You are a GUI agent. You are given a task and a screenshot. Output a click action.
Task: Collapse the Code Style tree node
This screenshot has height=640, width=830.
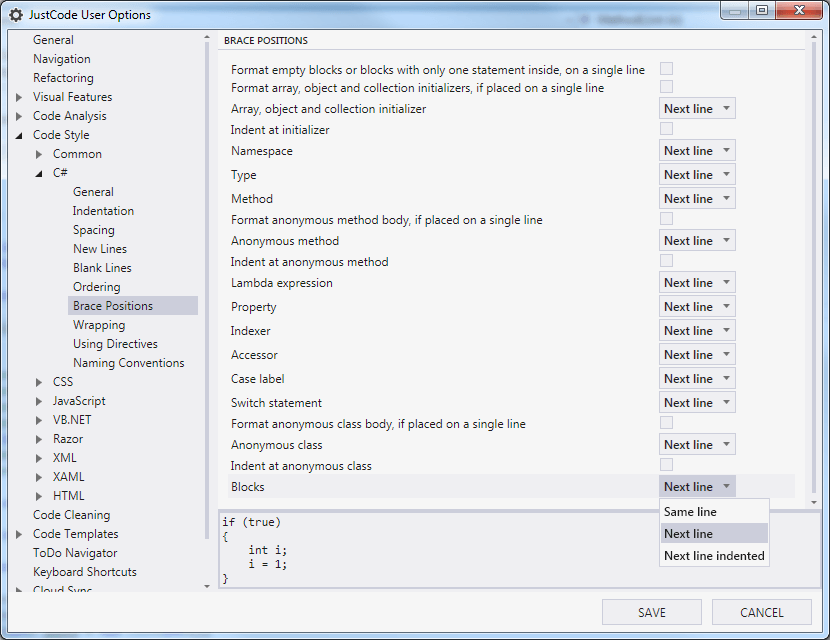pyautogui.click(x=19, y=136)
